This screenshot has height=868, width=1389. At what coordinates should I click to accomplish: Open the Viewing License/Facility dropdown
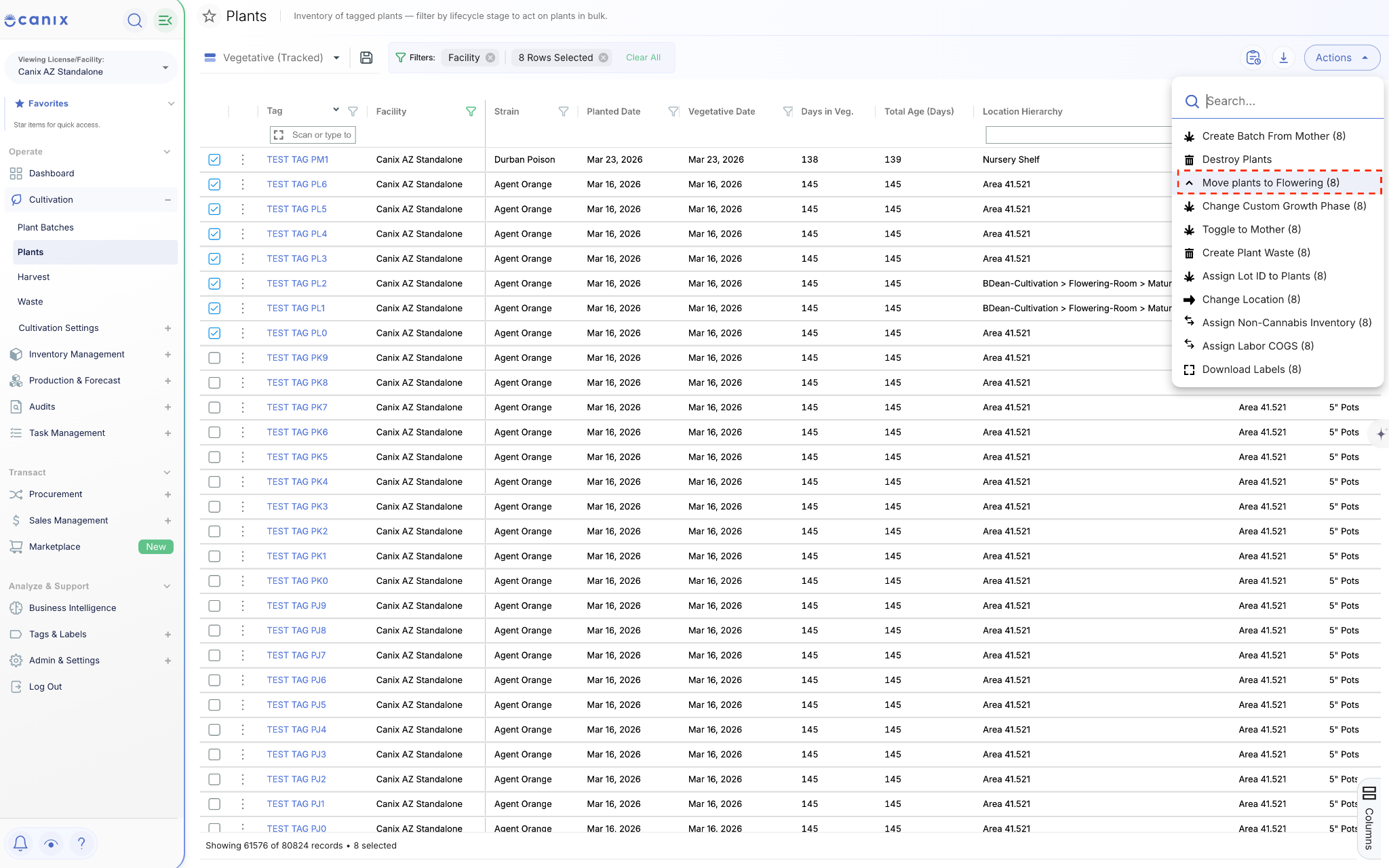point(91,66)
